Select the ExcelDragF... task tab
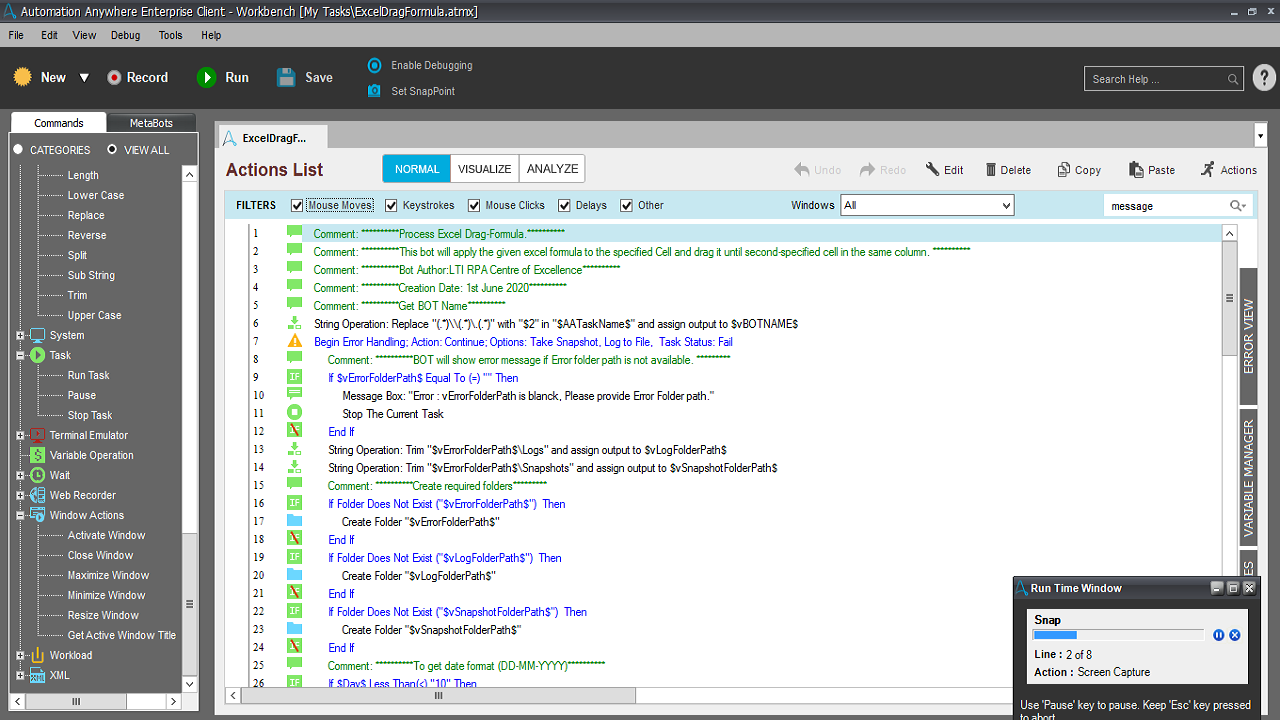The image size is (1280, 720). [x=273, y=138]
